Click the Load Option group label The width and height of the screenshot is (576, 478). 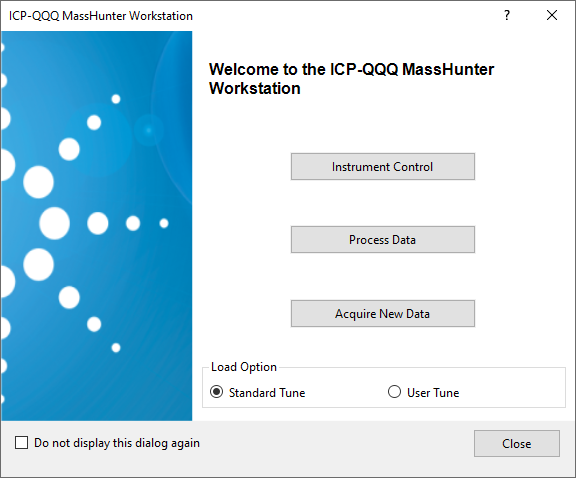(244, 367)
